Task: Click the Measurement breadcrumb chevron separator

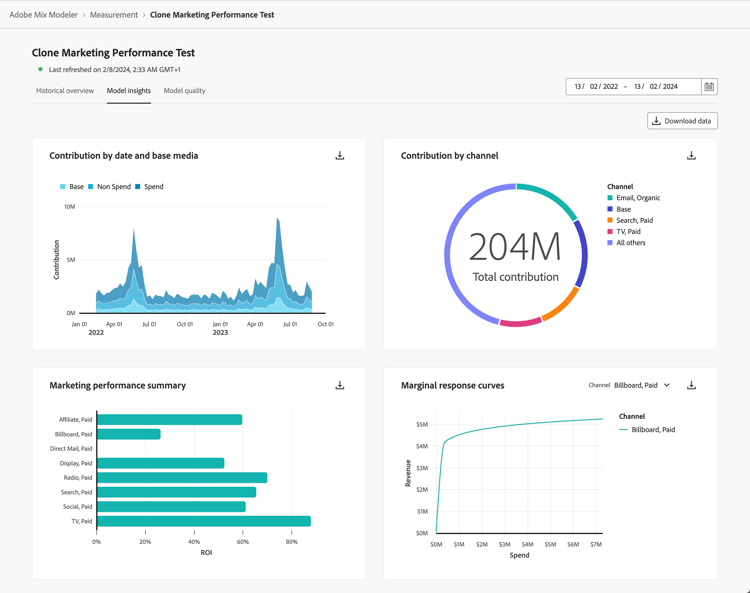Action: (144, 15)
